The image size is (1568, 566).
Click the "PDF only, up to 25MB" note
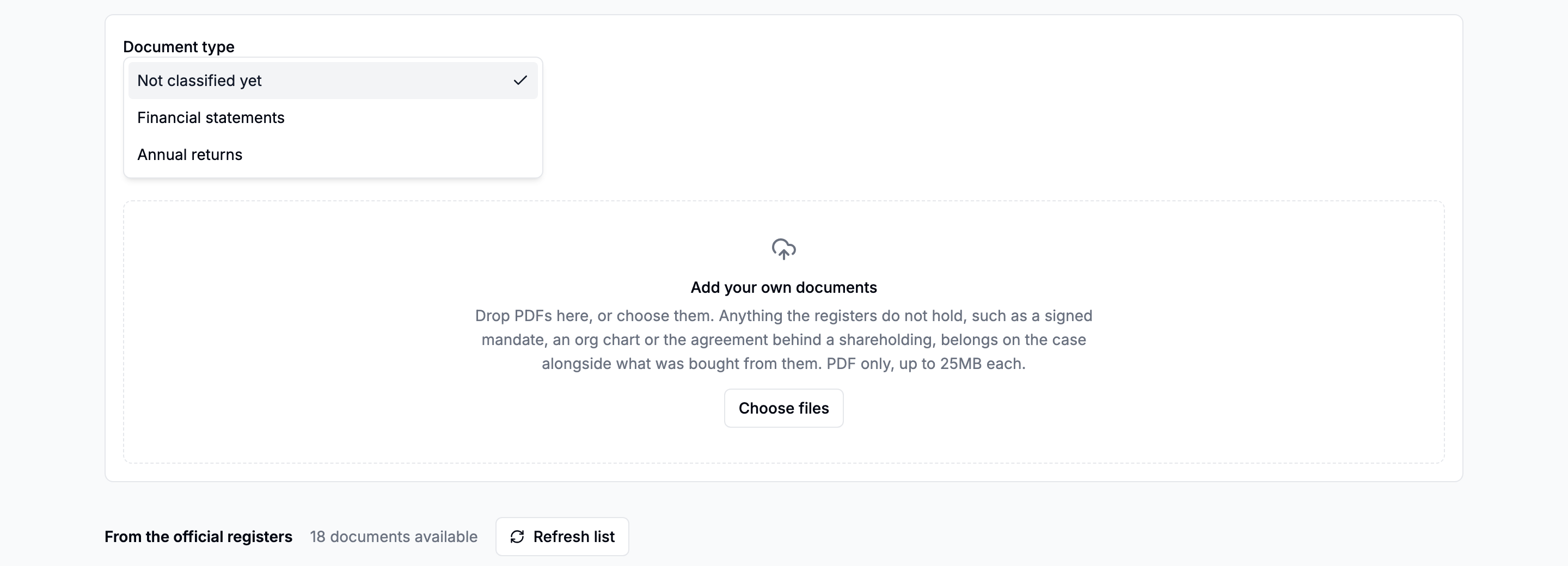[926, 364]
